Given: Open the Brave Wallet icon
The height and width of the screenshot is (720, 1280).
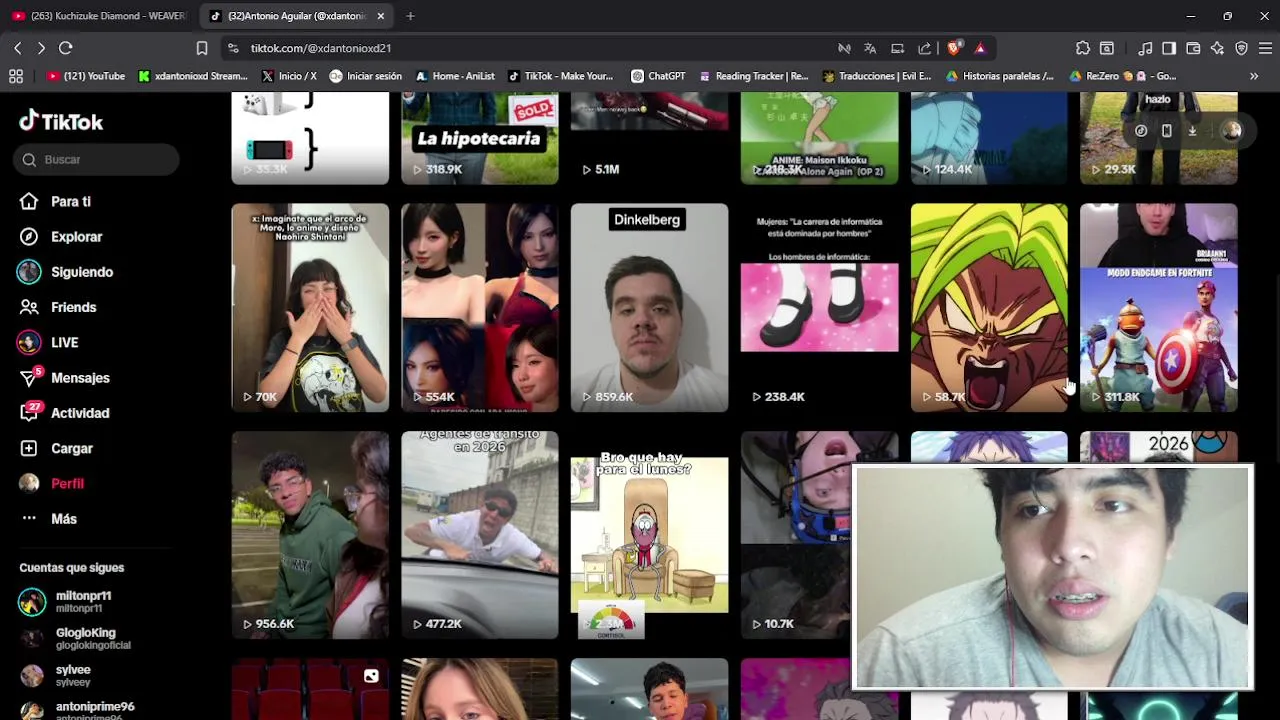Looking at the screenshot, I should tap(1193, 48).
